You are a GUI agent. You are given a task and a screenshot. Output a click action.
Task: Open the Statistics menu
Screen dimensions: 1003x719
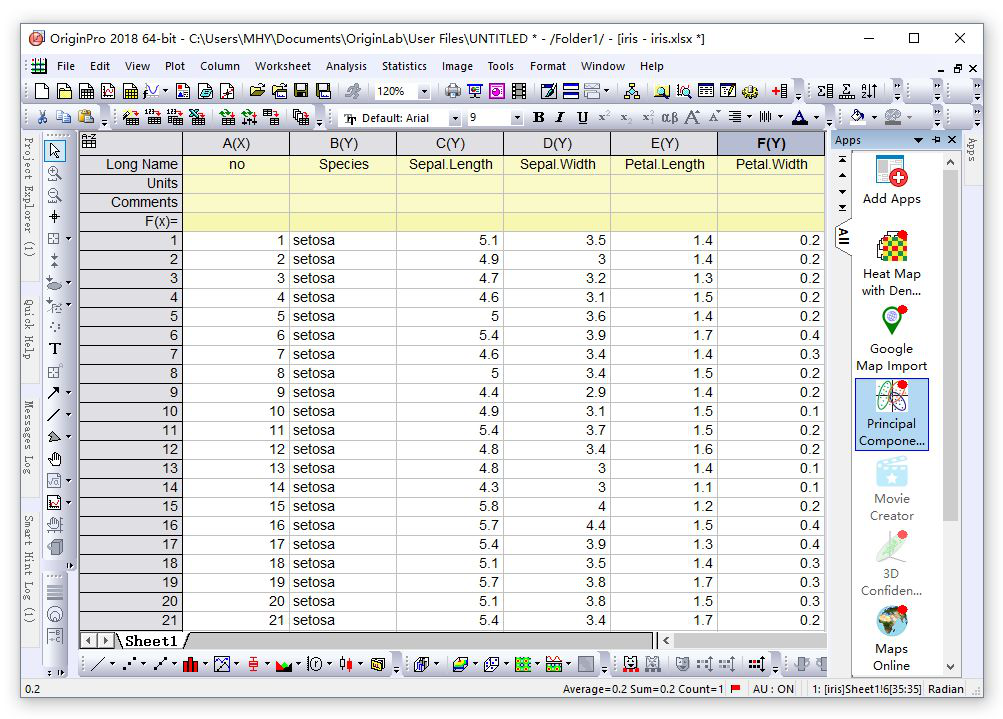404,66
